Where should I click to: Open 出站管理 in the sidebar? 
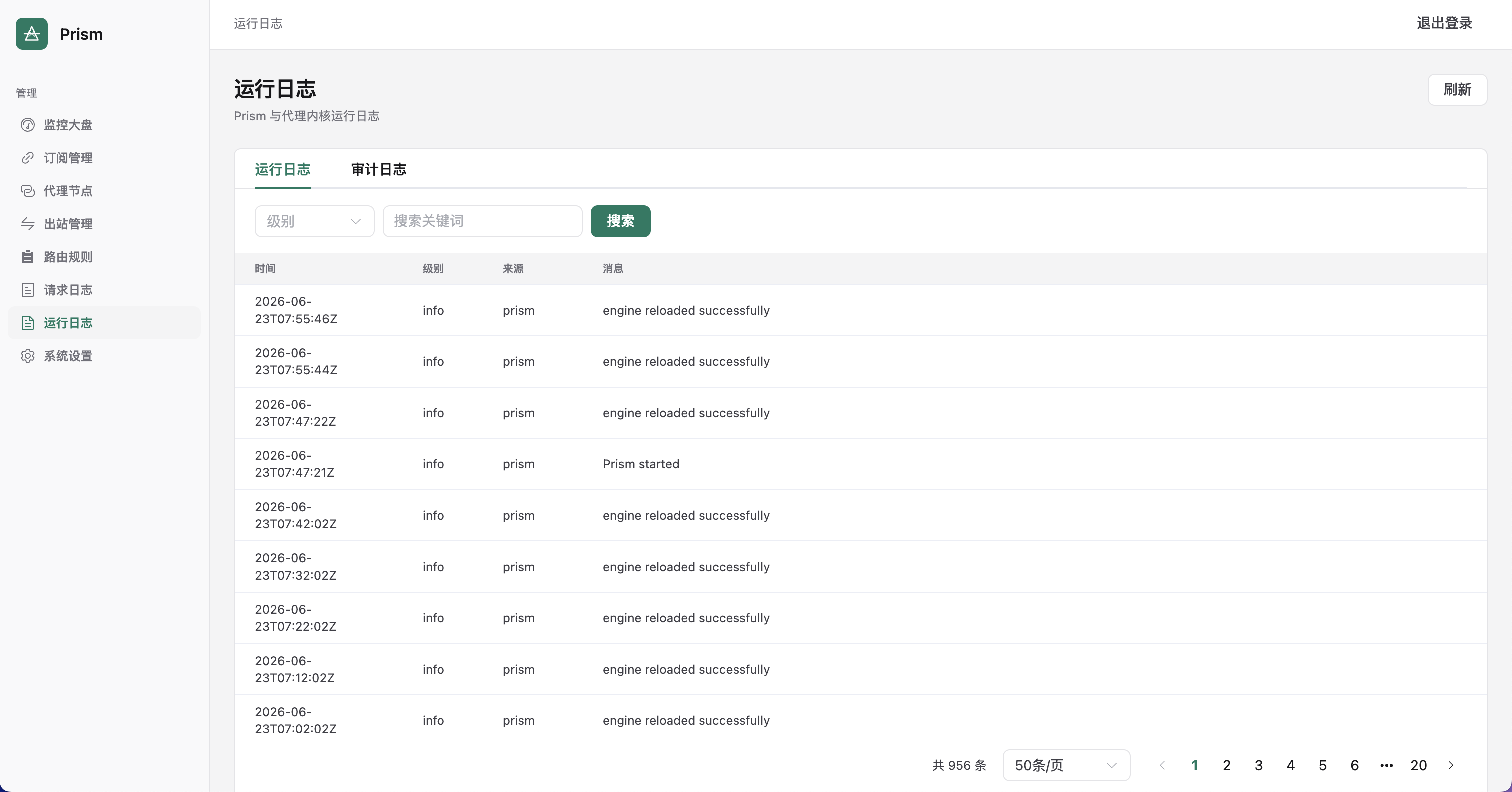tap(104, 223)
